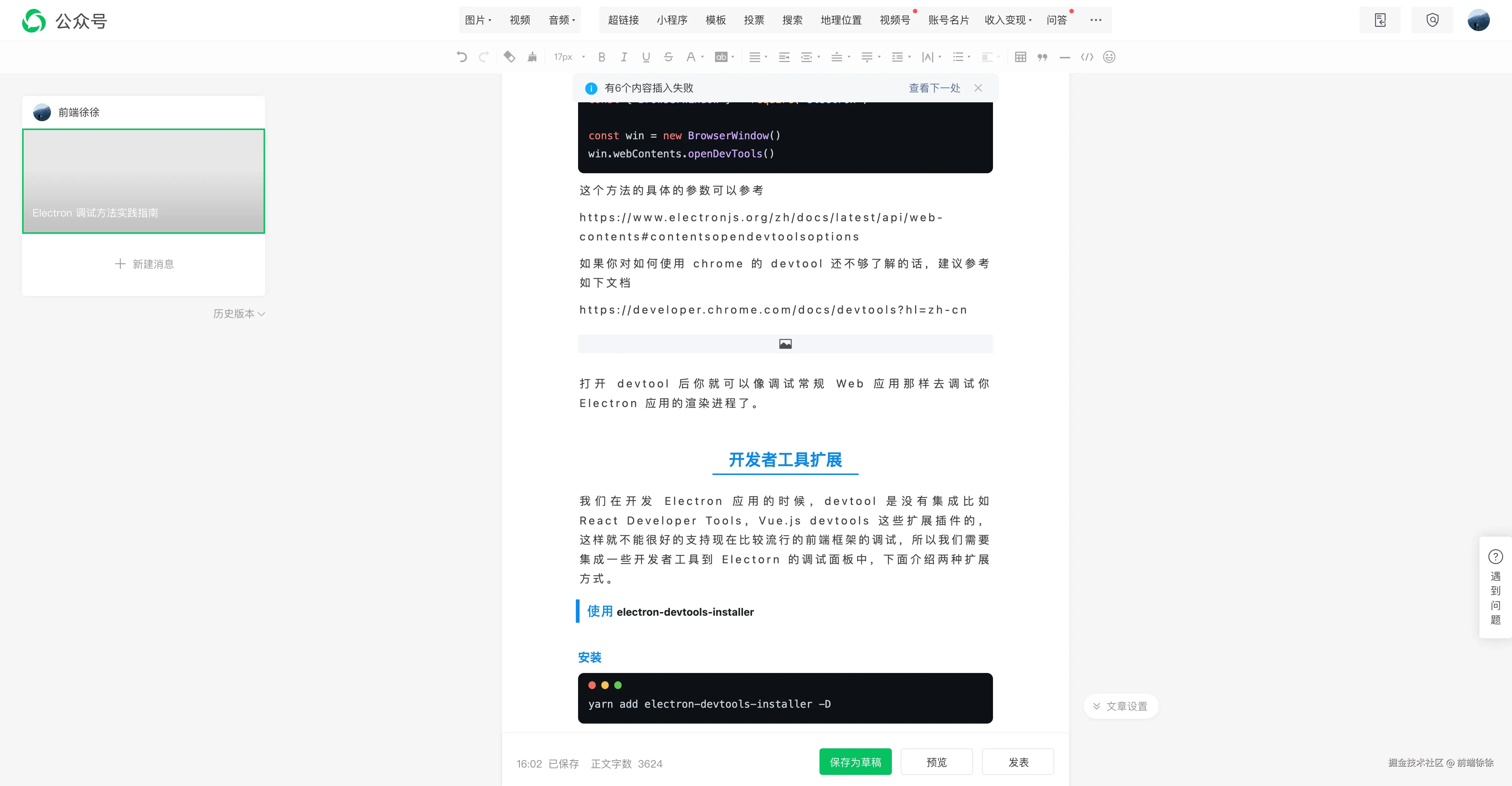Open the 小程序 menu item
Image resolution: width=1512 pixels, height=786 pixels.
pyautogui.click(x=671, y=20)
